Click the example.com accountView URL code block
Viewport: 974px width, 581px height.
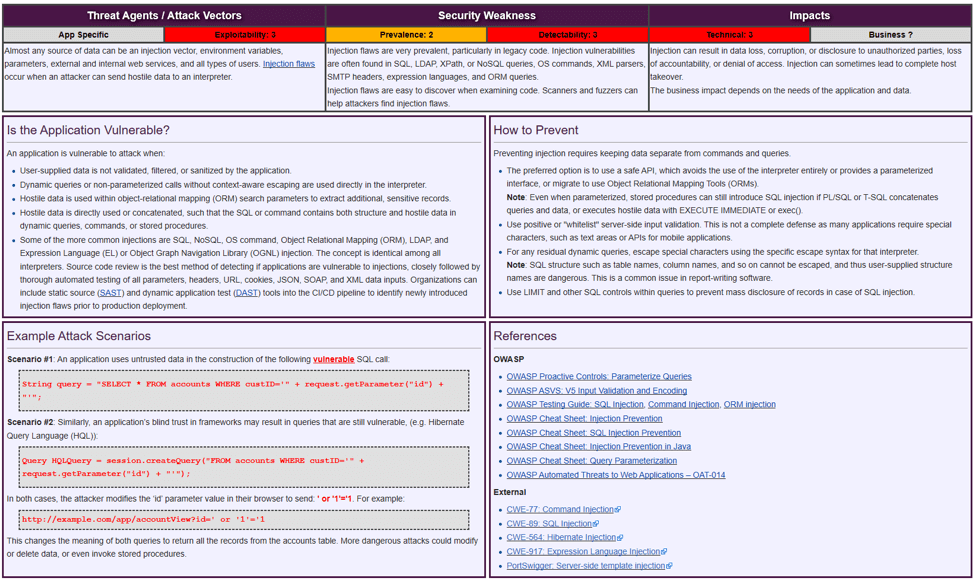[x=244, y=519]
